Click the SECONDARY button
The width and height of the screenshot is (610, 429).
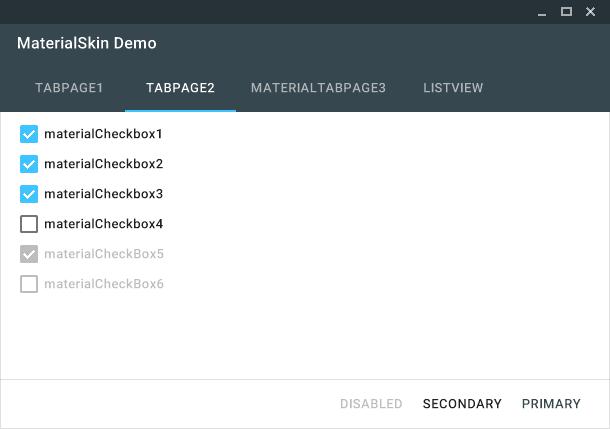tap(462, 404)
